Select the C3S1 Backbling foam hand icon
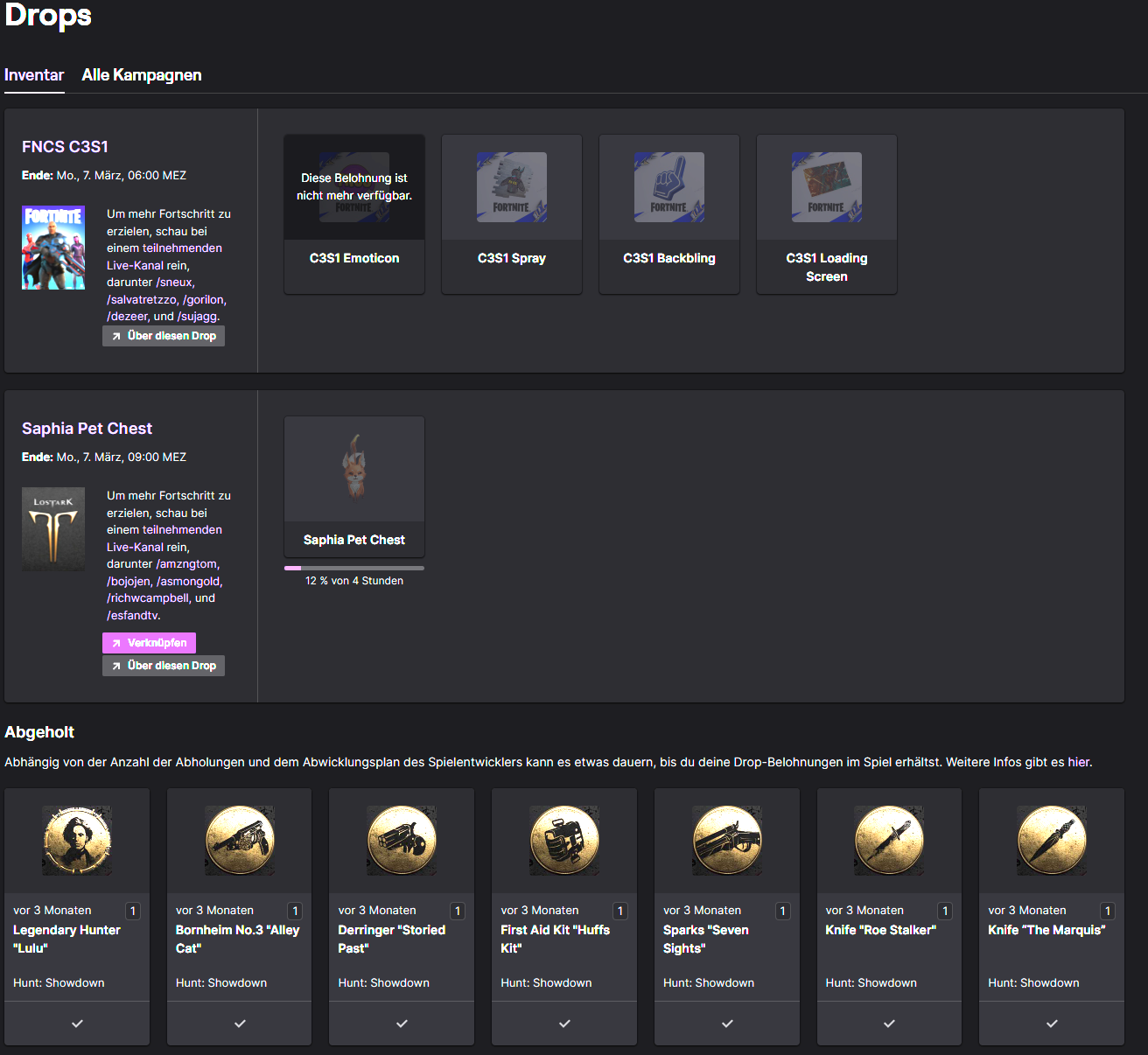Image resolution: width=1148 pixels, height=1055 pixels. click(669, 187)
